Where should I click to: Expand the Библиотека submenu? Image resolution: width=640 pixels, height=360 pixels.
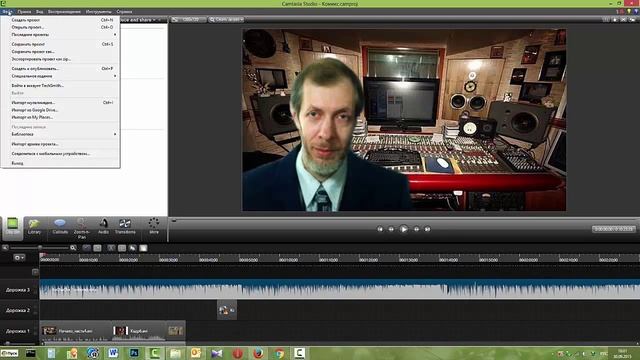(x=61, y=134)
